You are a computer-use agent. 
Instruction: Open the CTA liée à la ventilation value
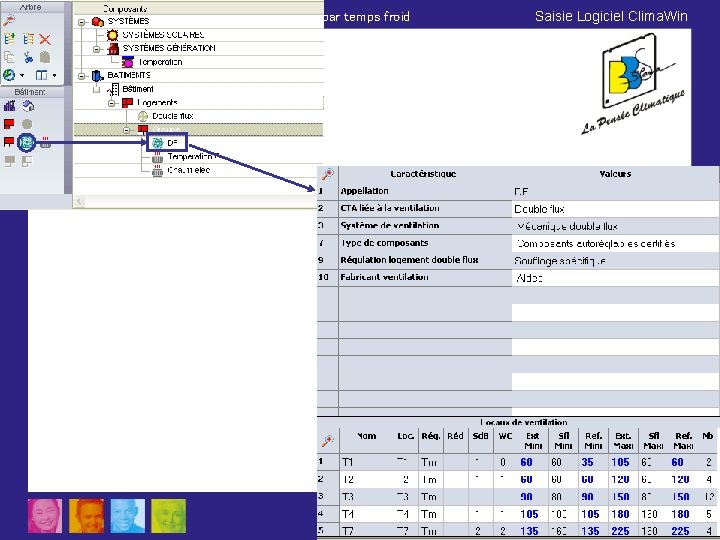[615, 209]
